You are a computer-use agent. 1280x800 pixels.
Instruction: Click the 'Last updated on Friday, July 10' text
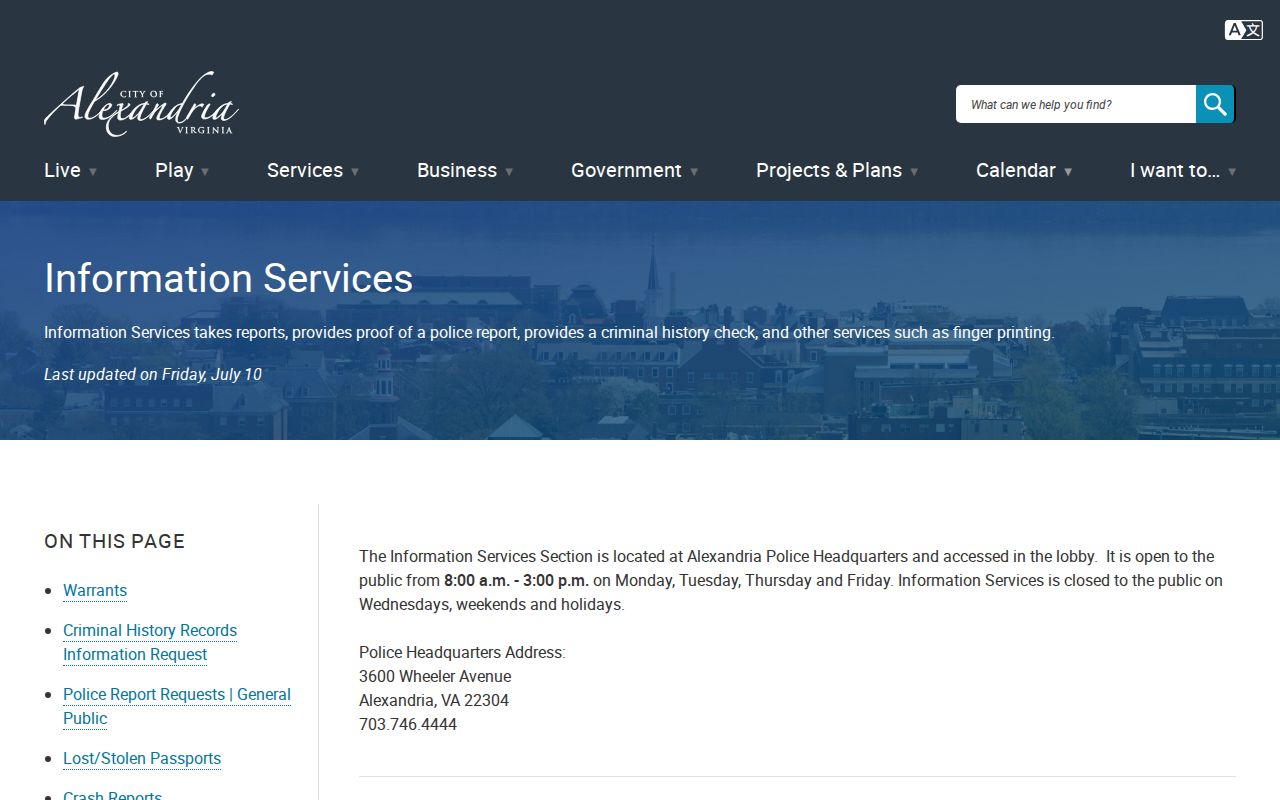click(x=153, y=374)
